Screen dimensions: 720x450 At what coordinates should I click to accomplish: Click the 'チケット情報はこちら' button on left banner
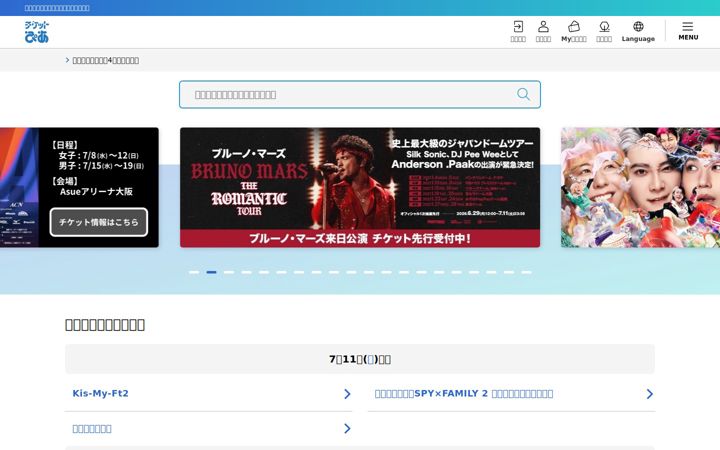tap(99, 222)
